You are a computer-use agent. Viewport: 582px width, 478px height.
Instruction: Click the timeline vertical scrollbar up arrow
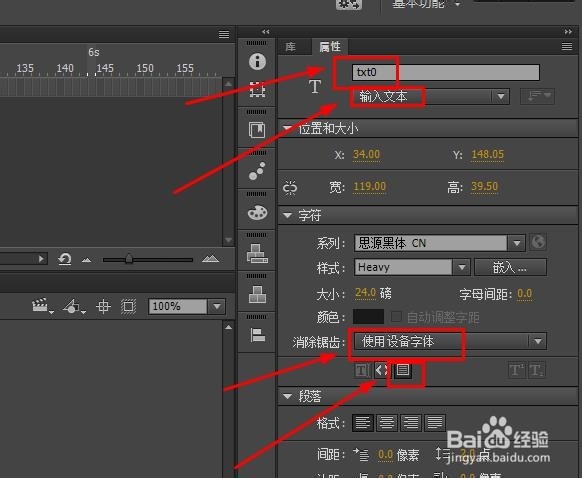pyautogui.click(x=228, y=84)
